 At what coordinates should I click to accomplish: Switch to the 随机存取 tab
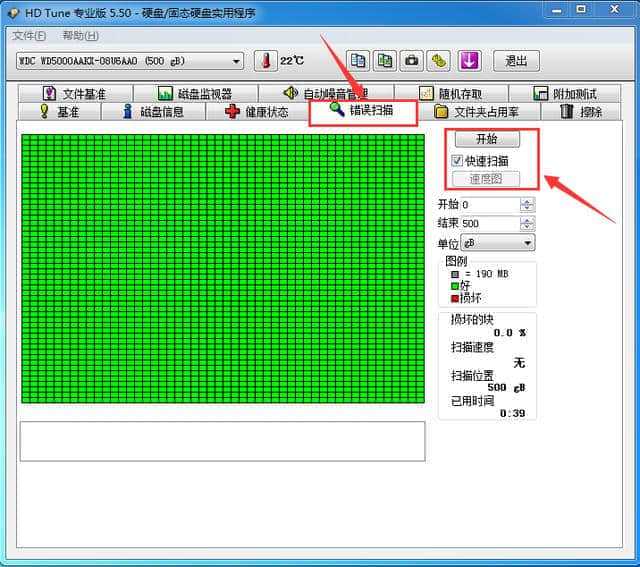click(x=451, y=94)
